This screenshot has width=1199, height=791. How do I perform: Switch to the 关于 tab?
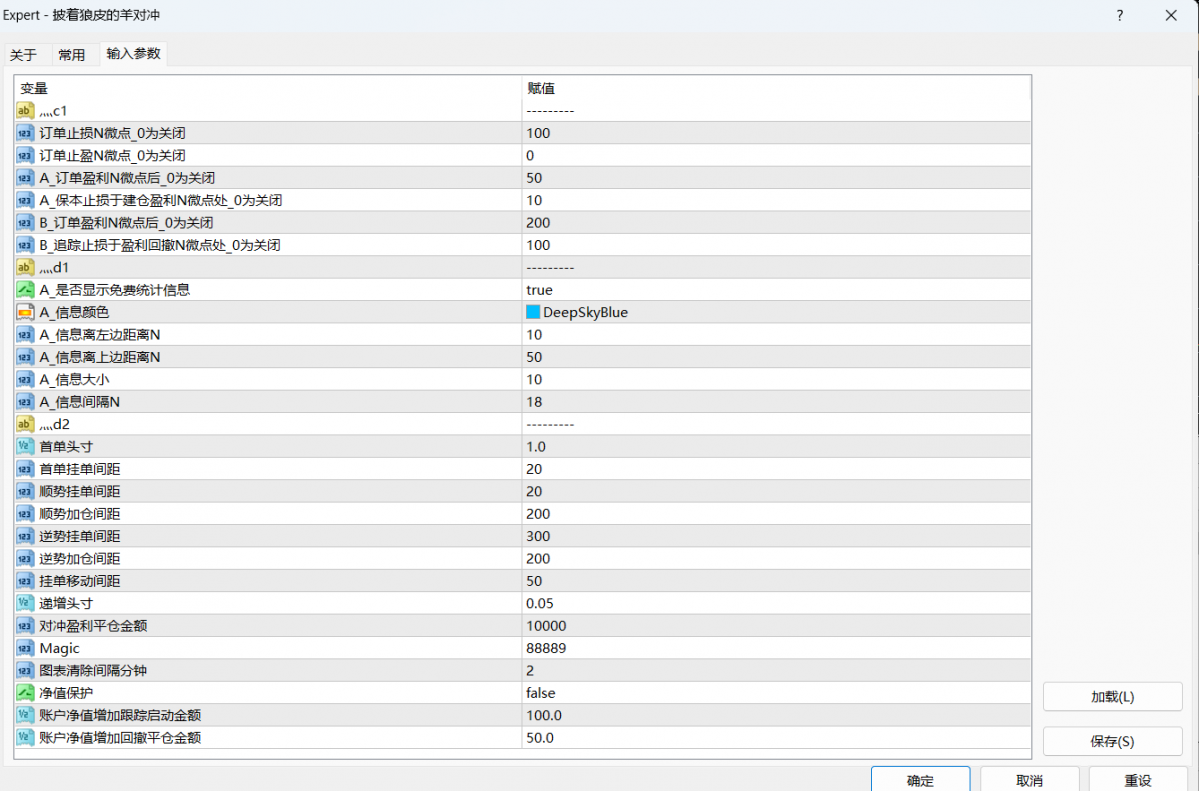23,55
